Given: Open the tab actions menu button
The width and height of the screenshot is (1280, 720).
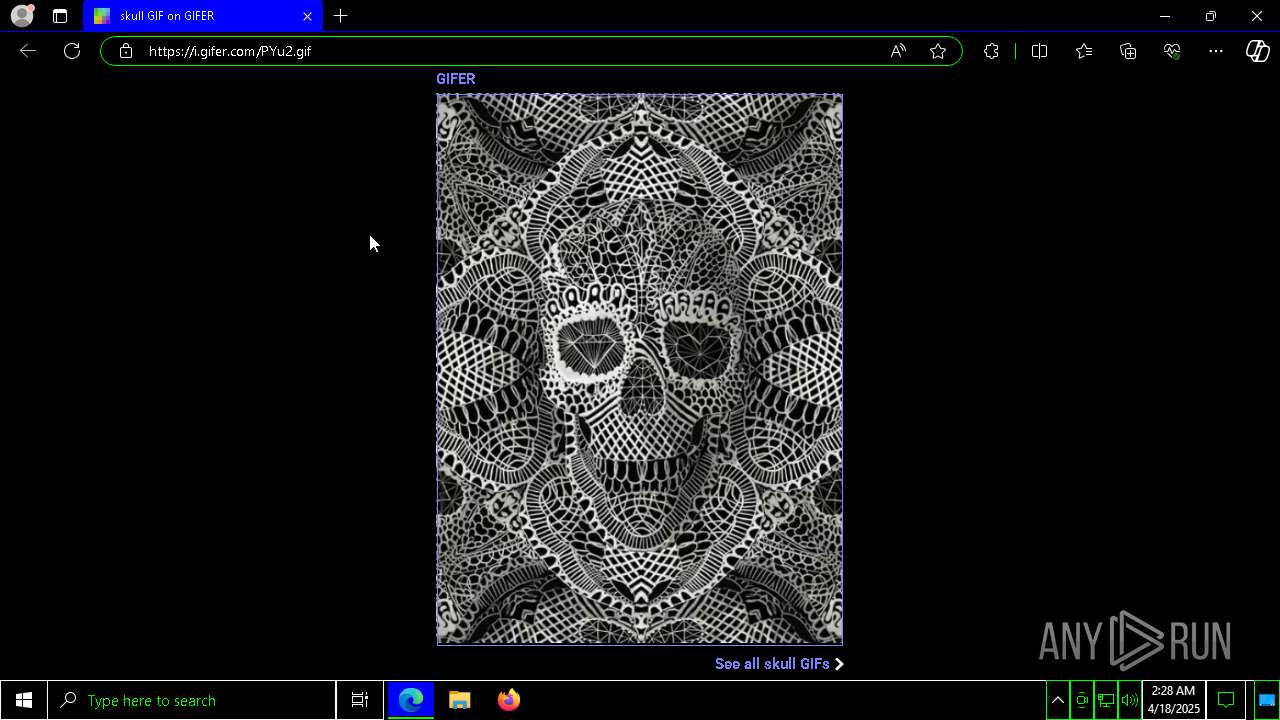Looking at the screenshot, I should pos(60,16).
